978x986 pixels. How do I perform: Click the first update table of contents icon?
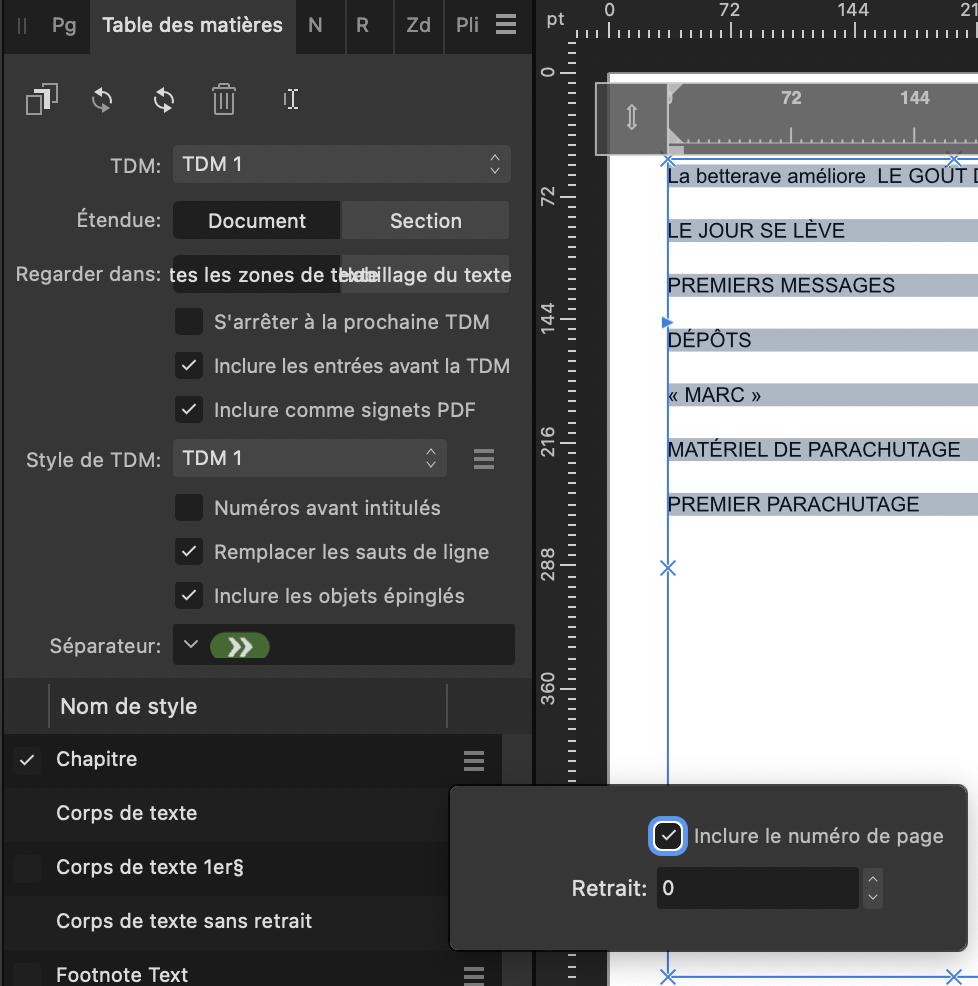click(x=102, y=100)
